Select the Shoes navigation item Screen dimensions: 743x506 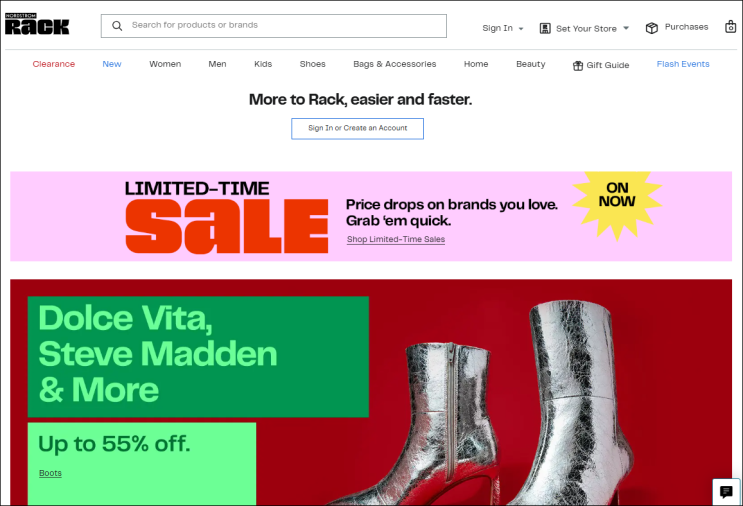(x=312, y=64)
